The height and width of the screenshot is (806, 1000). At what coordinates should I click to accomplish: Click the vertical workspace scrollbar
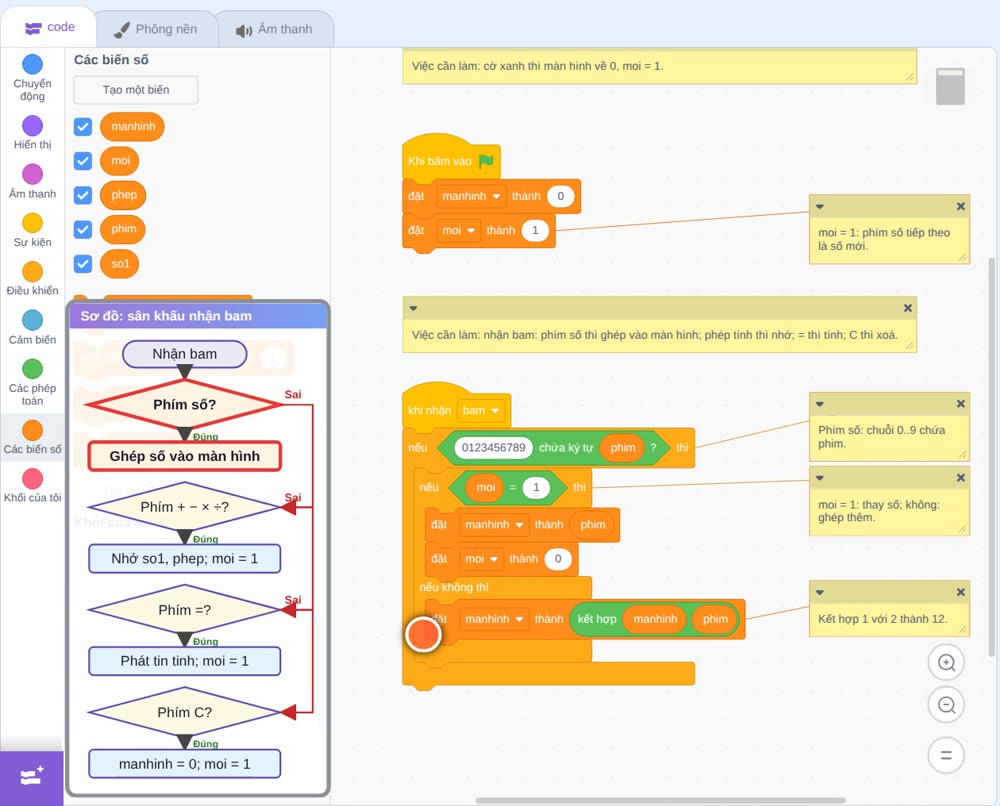tap(991, 457)
